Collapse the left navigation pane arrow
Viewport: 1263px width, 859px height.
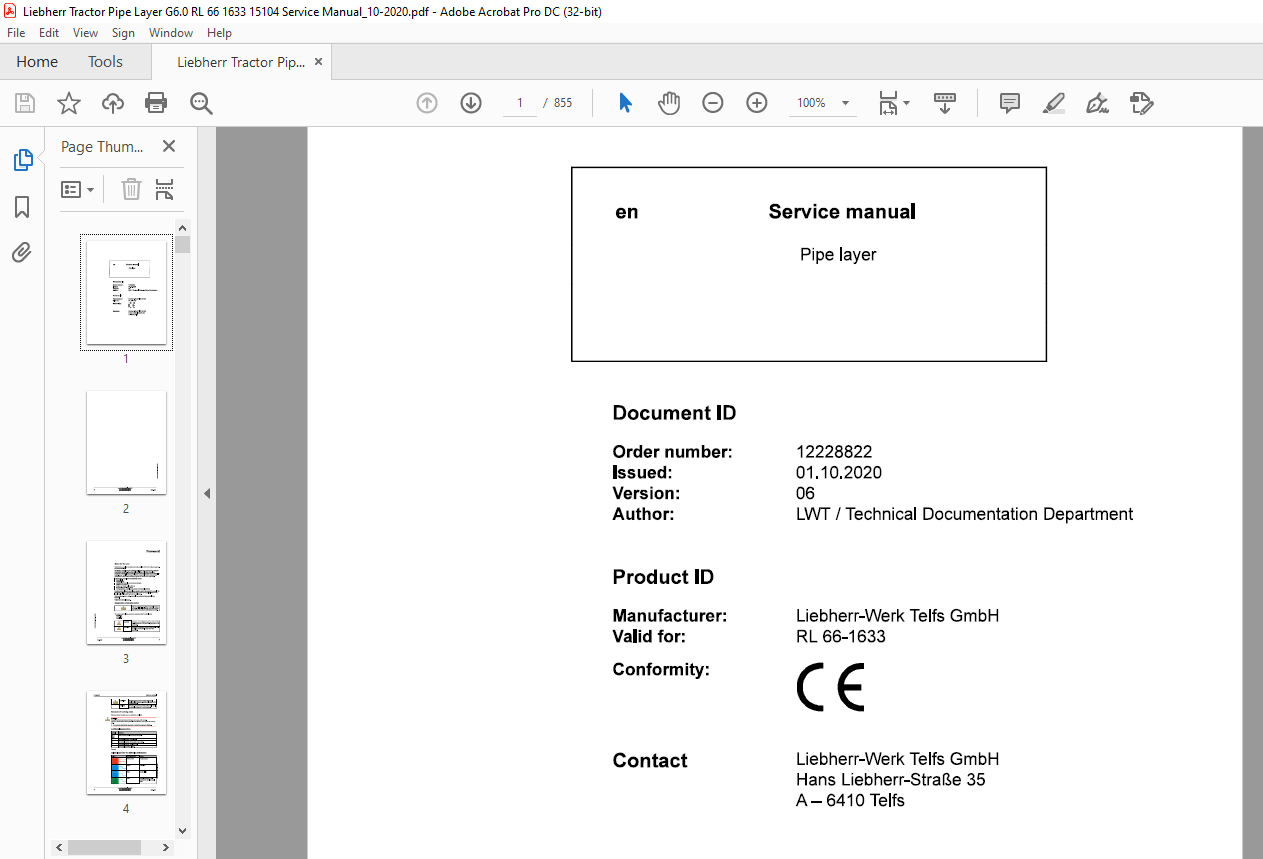pyautogui.click(x=207, y=493)
